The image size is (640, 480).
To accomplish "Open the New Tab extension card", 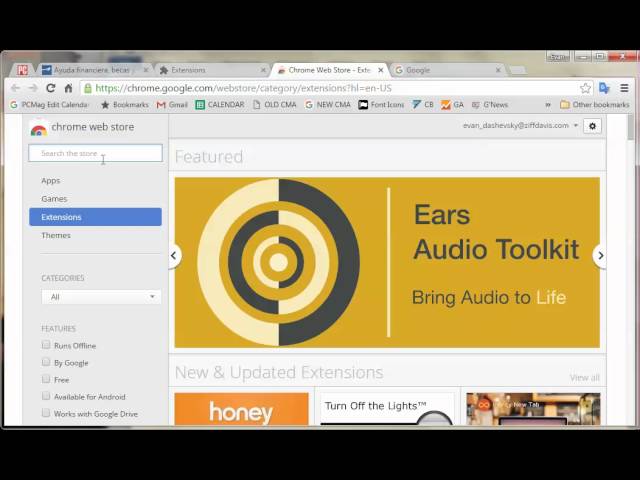I will (533, 409).
